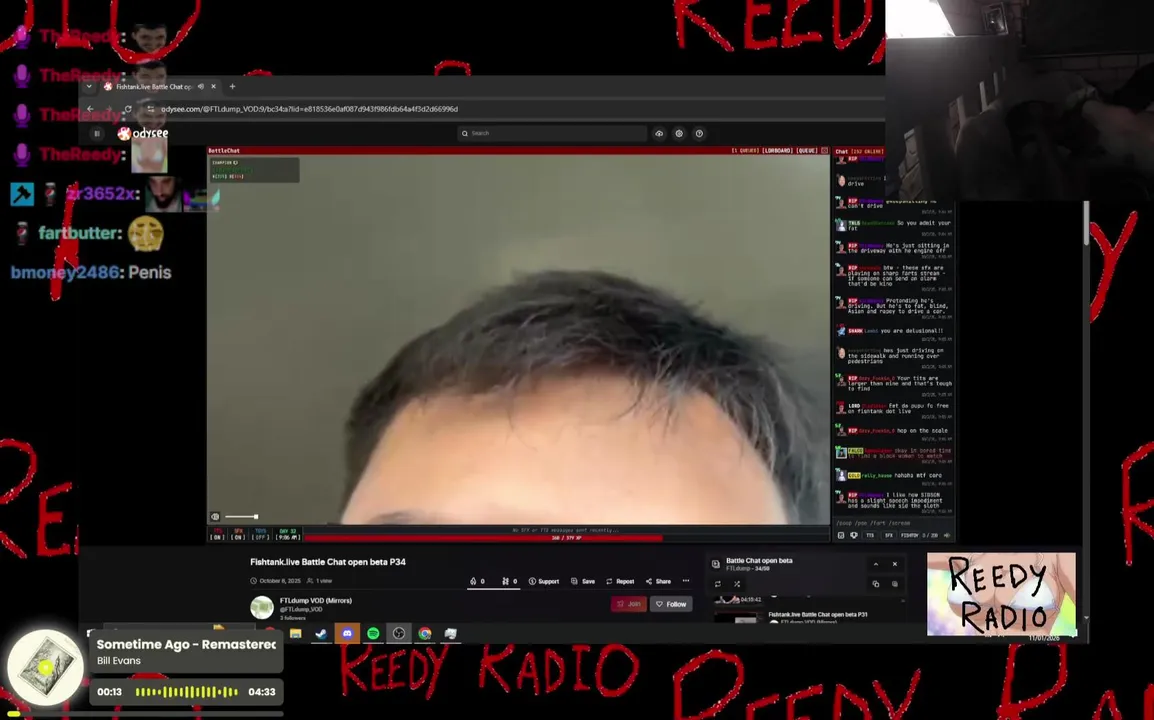Image resolution: width=1154 pixels, height=720 pixels.
Task: Open the FTLdump VOD (Mirrors) channel link
Action: pyautogui.click(x=316, y=601)
